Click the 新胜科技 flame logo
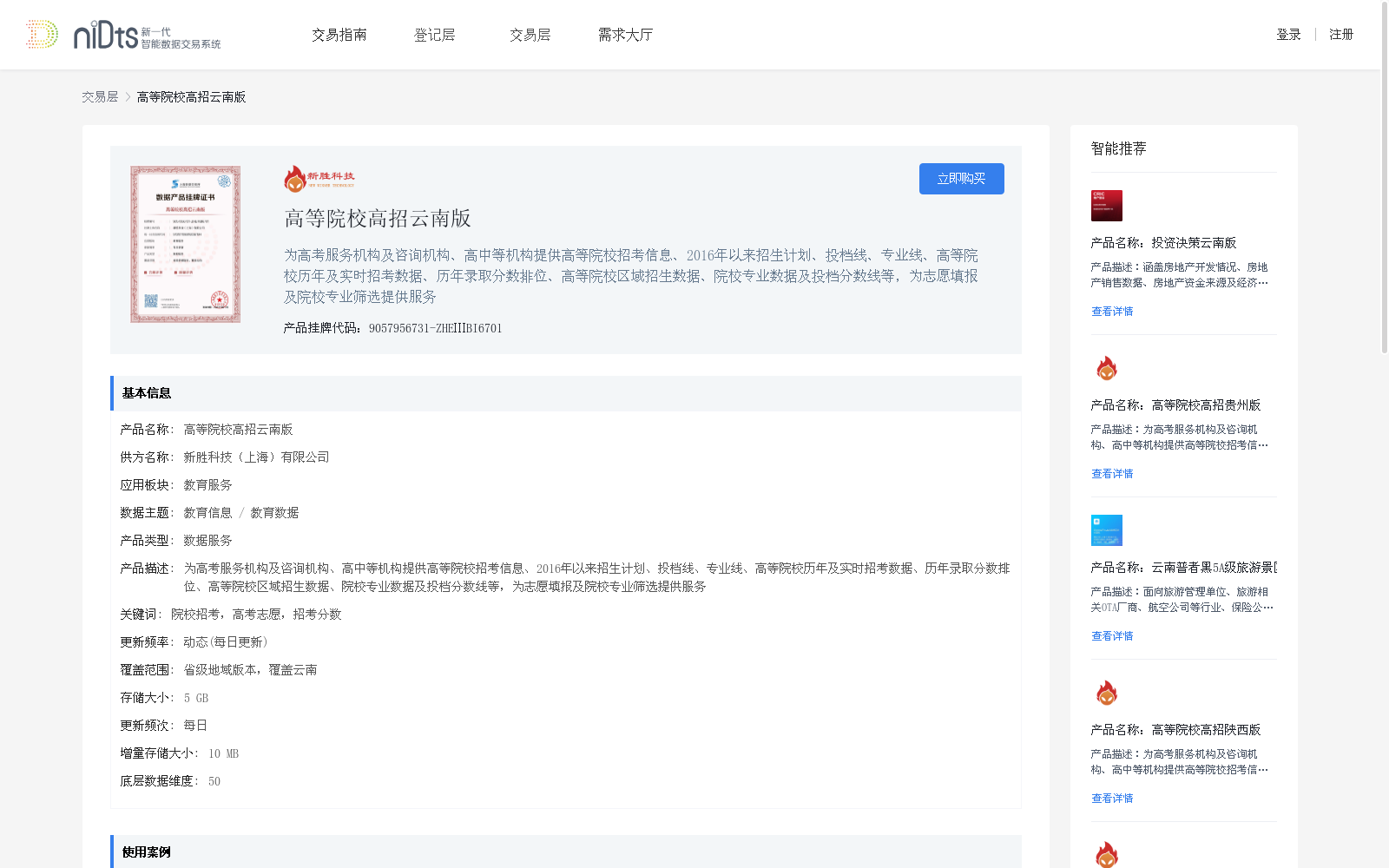 319,179
